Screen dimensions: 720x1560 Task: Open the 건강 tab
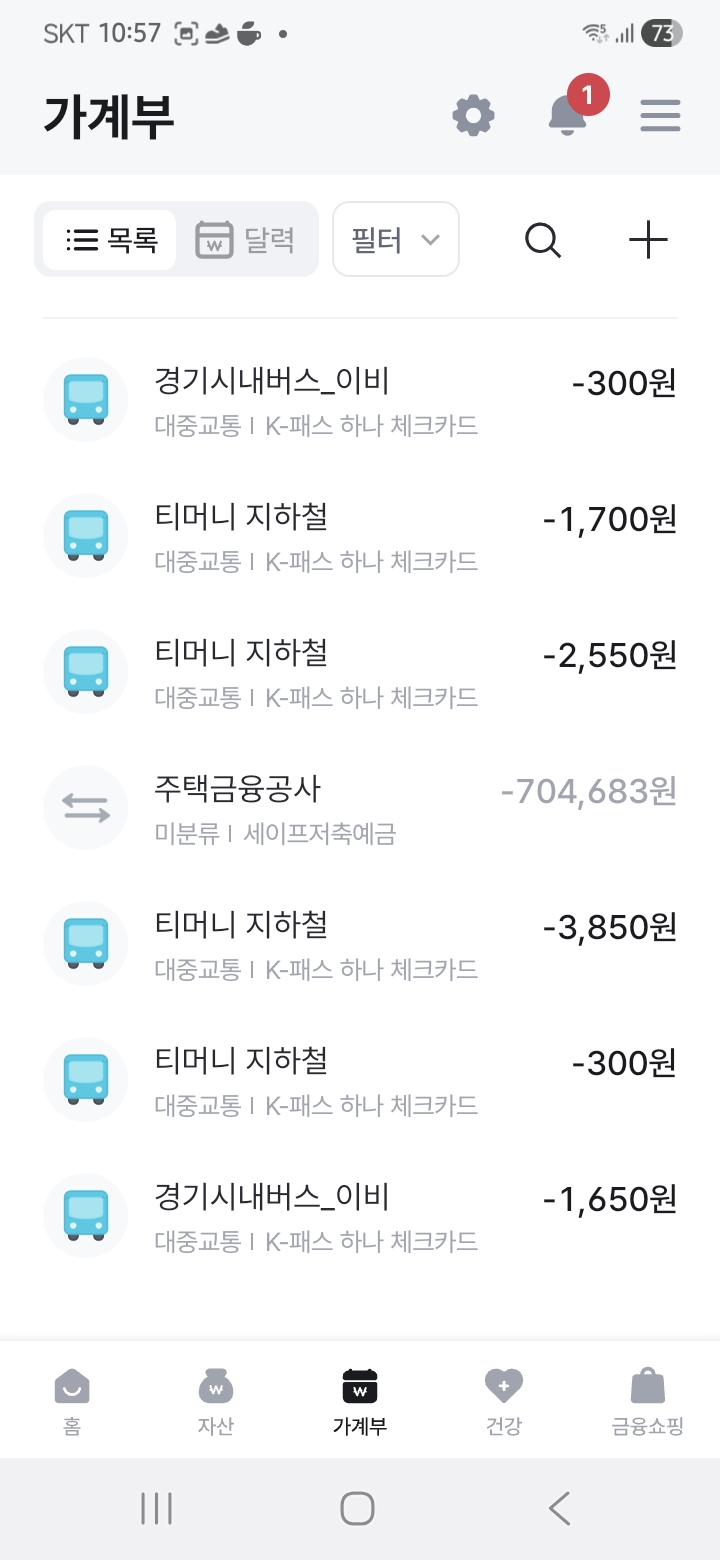pyautogui.click(x=503, y=1401)
